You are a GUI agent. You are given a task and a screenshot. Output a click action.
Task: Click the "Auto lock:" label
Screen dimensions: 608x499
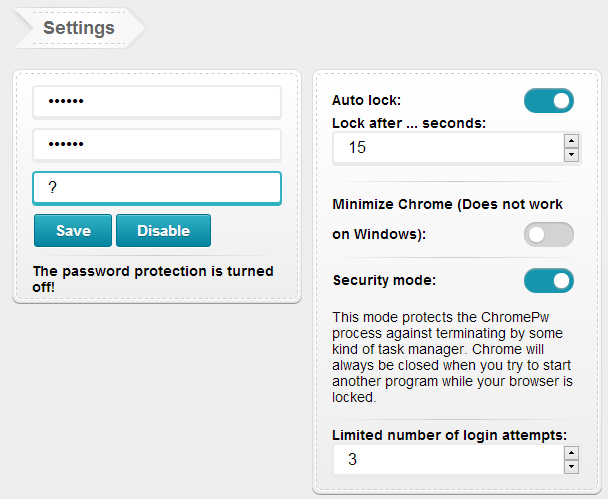click(x=366, y=100)
